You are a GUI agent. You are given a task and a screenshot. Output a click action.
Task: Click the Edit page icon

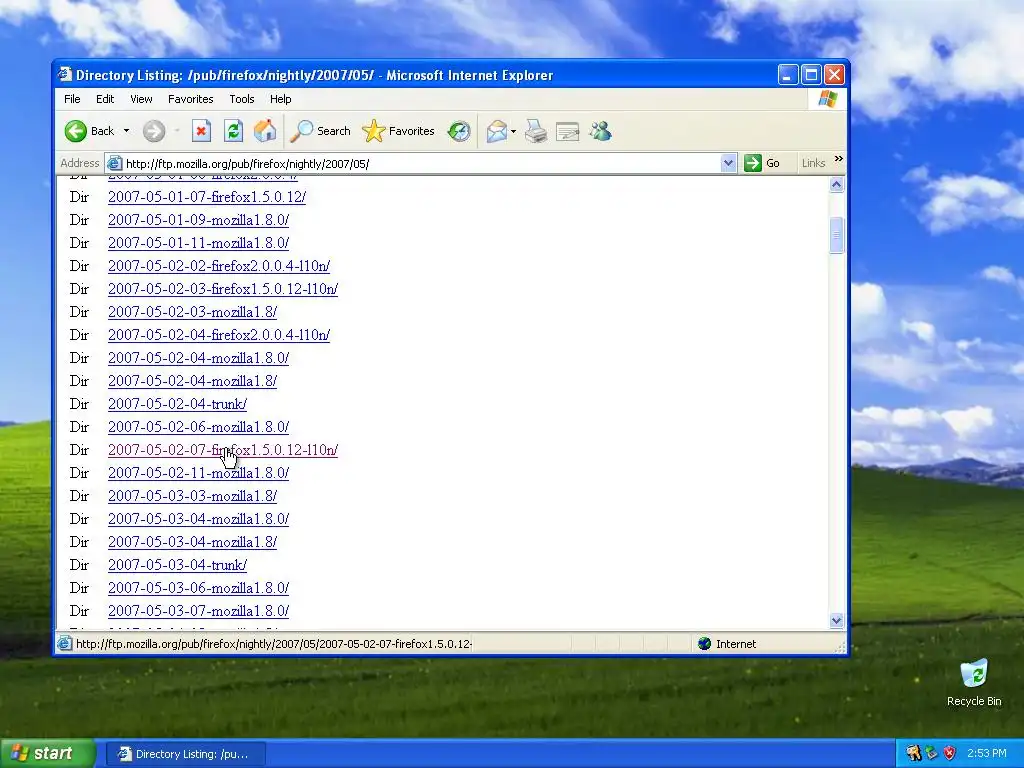(x=568, y=131)
